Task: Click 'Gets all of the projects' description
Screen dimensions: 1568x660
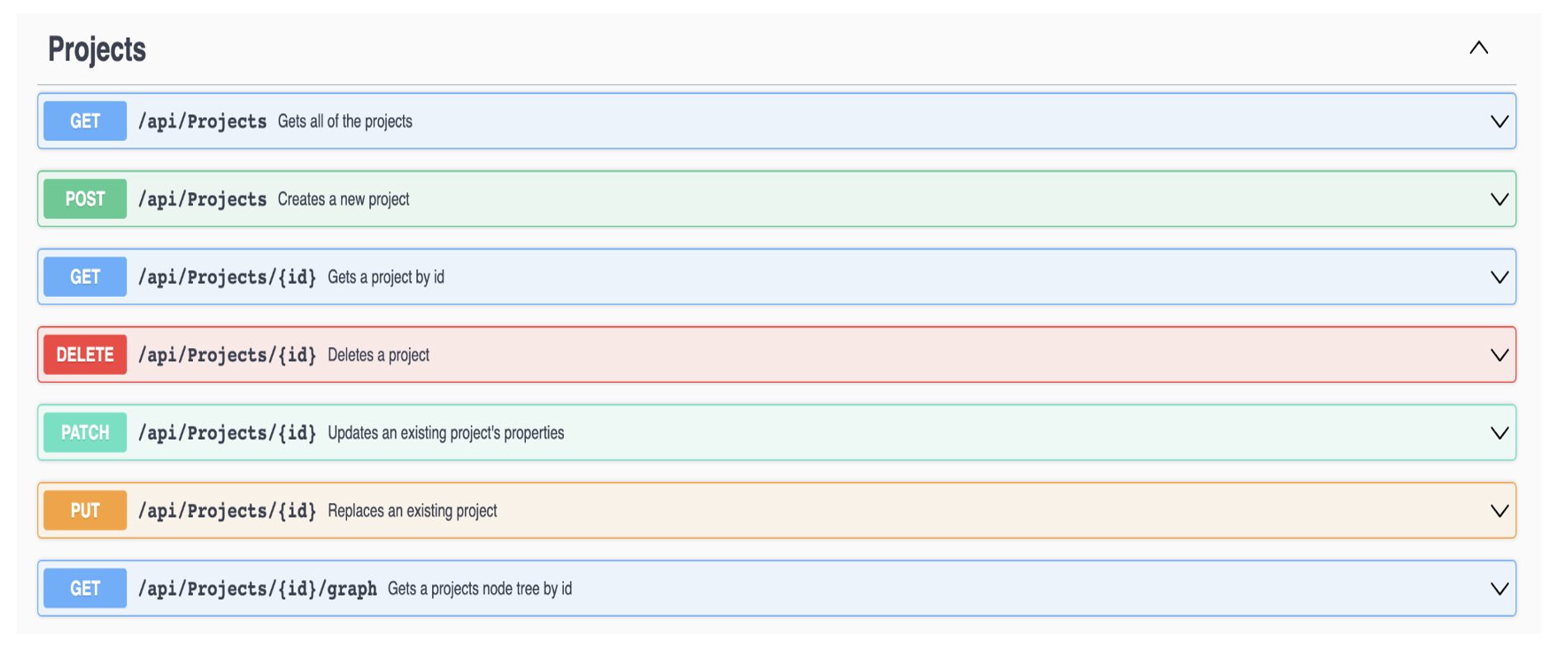Action: tap(345, 121)
